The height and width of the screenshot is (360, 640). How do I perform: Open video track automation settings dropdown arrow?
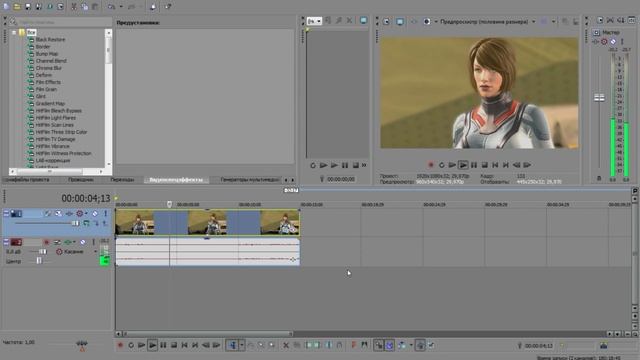pos(86,213)
